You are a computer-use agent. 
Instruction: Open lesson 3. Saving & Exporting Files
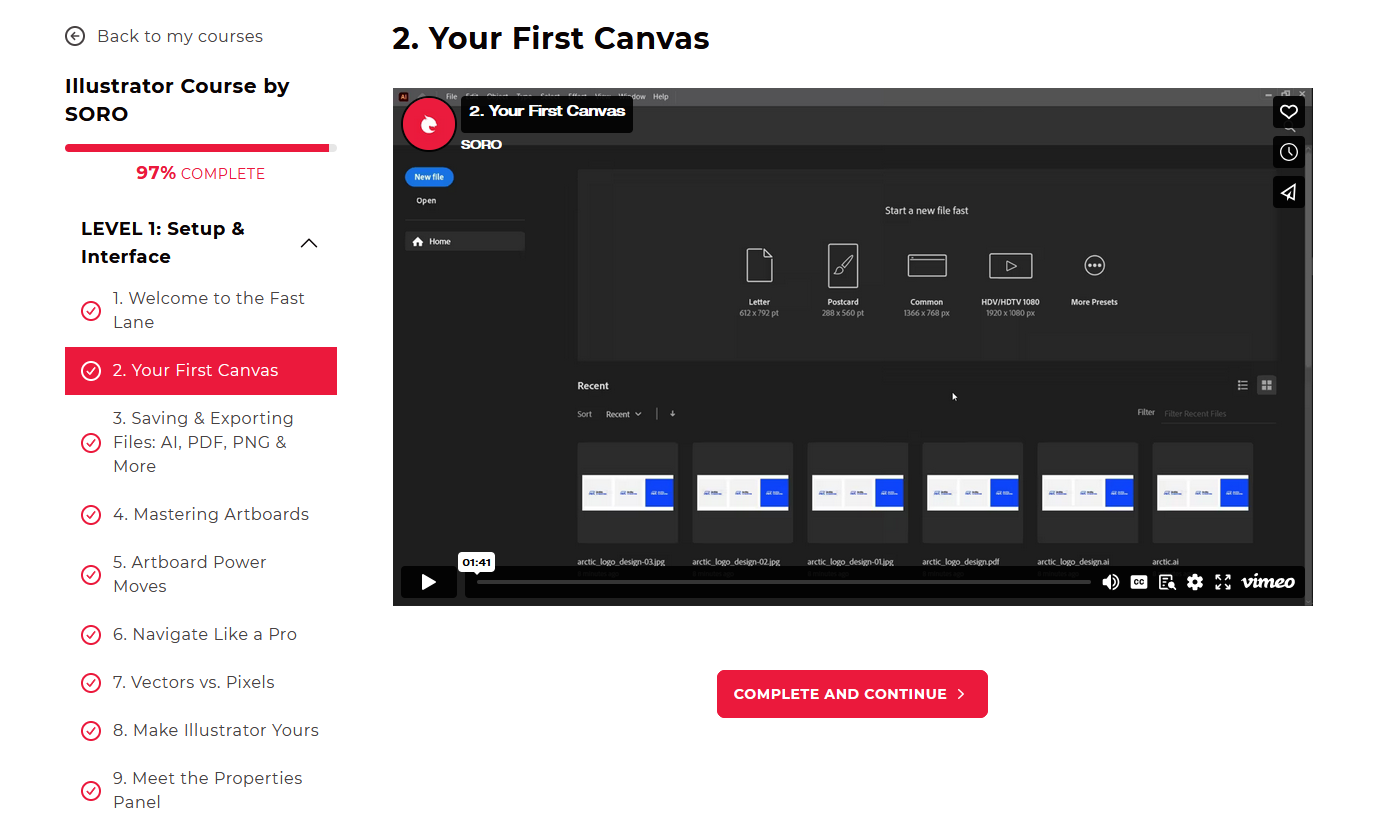tap(203, 442)
